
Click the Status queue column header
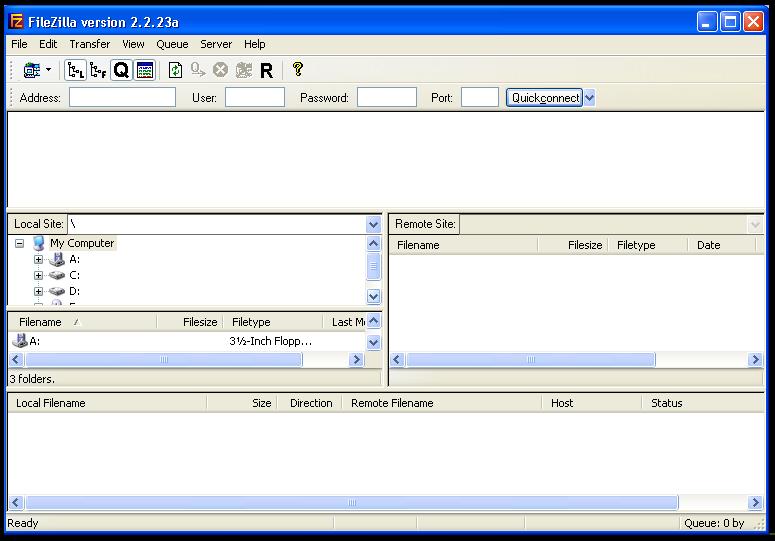[x=703, y=403]
